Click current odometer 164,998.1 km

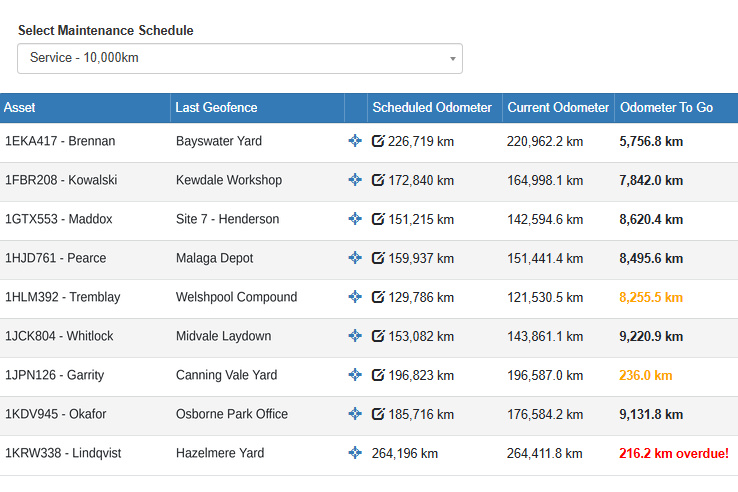click(545, 181)
